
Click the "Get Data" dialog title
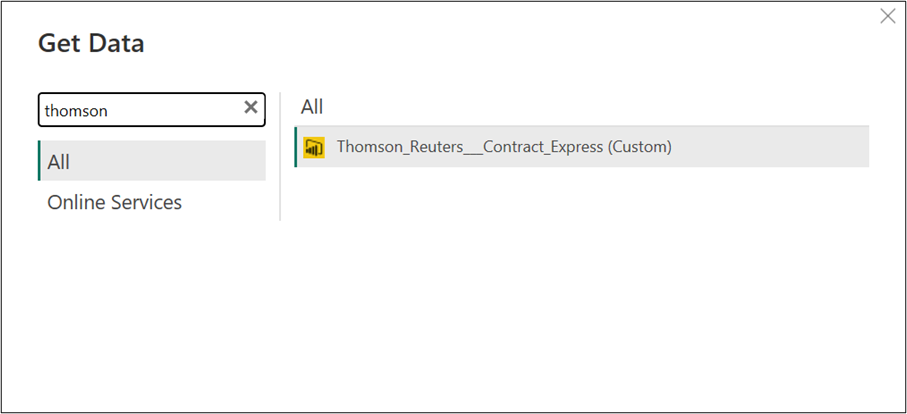[x=91, y=43]
